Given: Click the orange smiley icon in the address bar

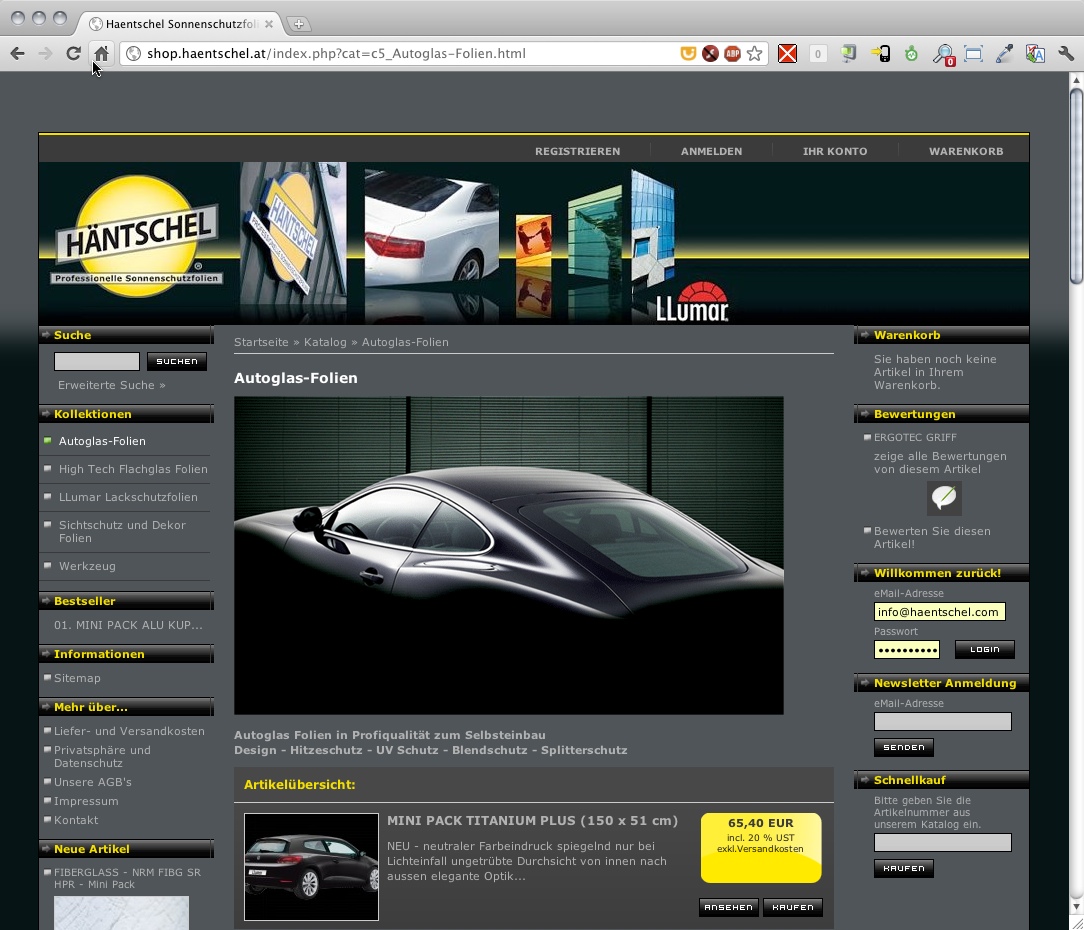Looking at the screenshot, I should (x=688, y=53).
